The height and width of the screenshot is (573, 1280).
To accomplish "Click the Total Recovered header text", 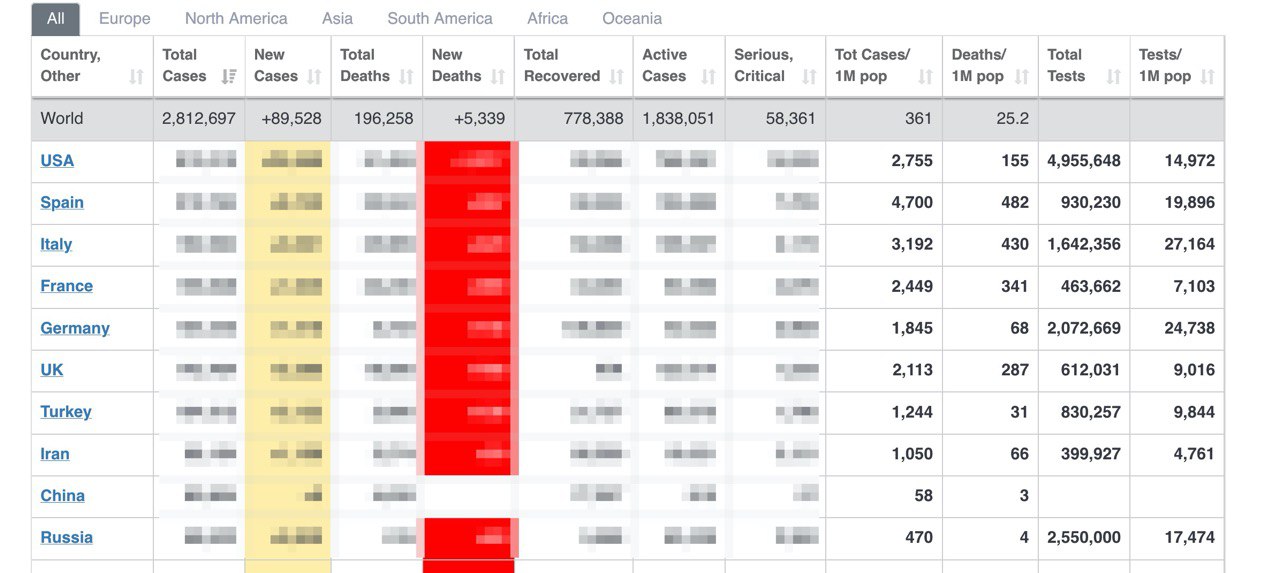I will point(562,66).
